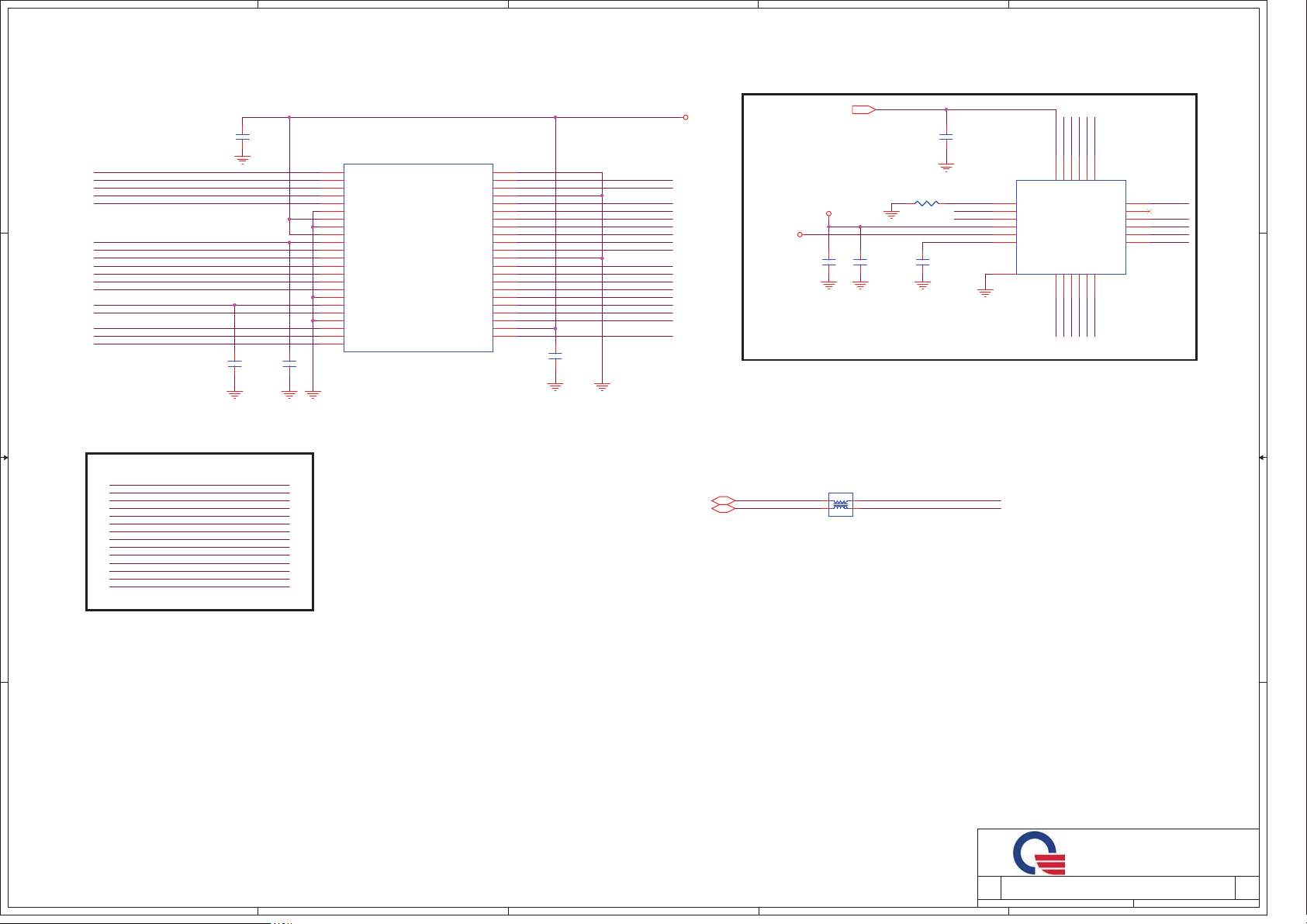Select the zigzag resistor symbol
The height and width of the screenshot is (924, 1307).
point(927,203)
